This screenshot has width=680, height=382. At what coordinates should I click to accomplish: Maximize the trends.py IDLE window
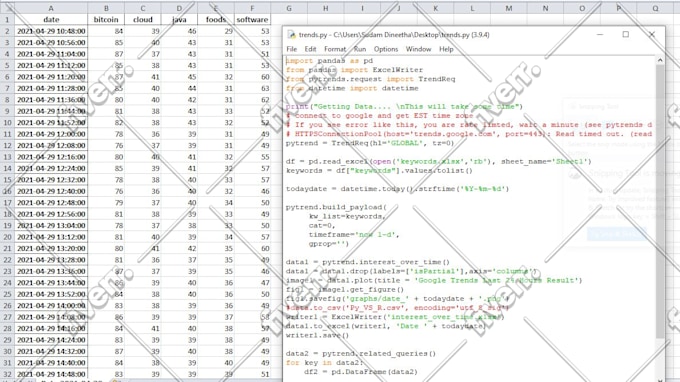pos(625,34)
